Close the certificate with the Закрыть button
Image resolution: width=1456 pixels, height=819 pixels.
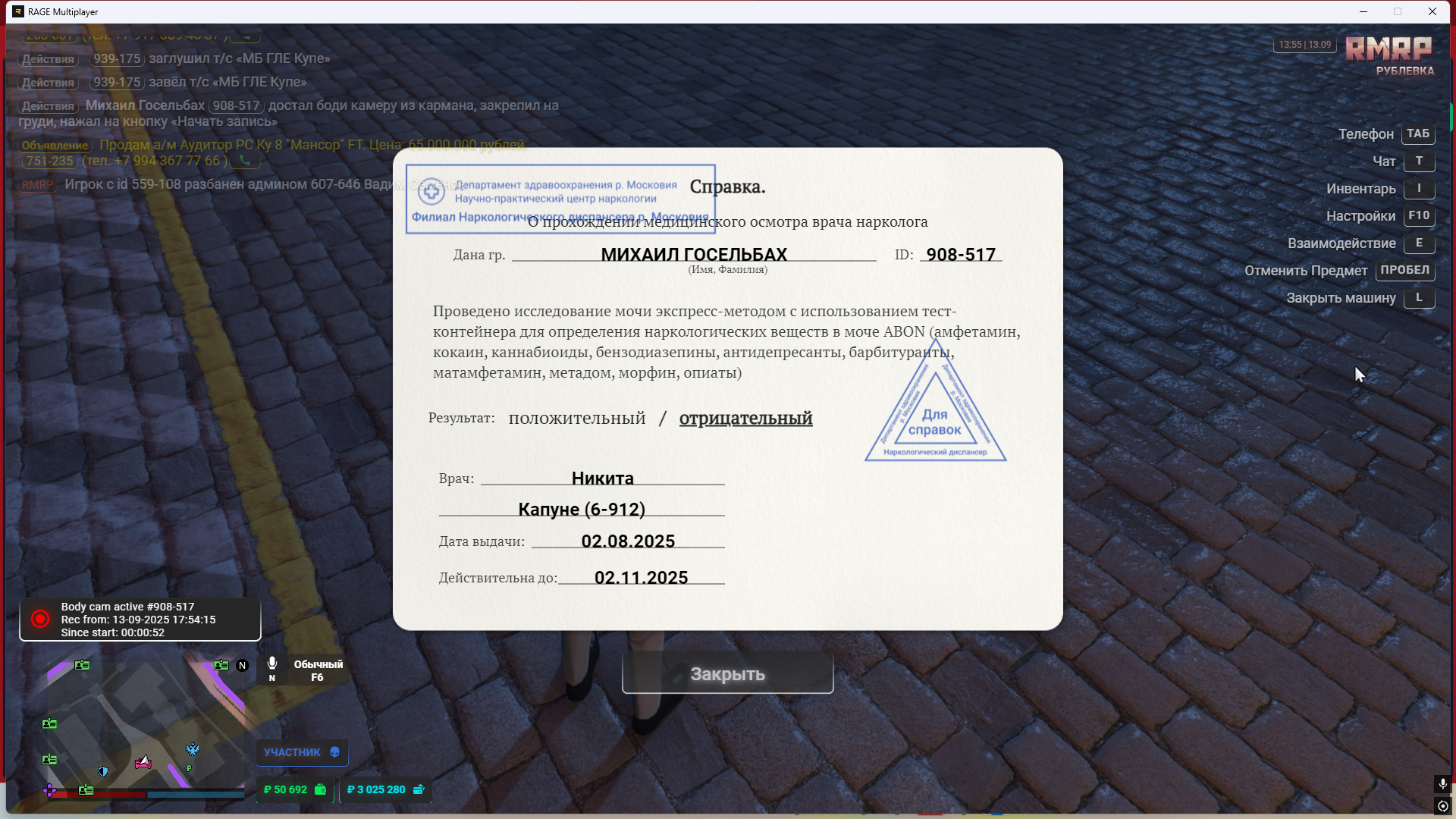click(x=727, y=673)
